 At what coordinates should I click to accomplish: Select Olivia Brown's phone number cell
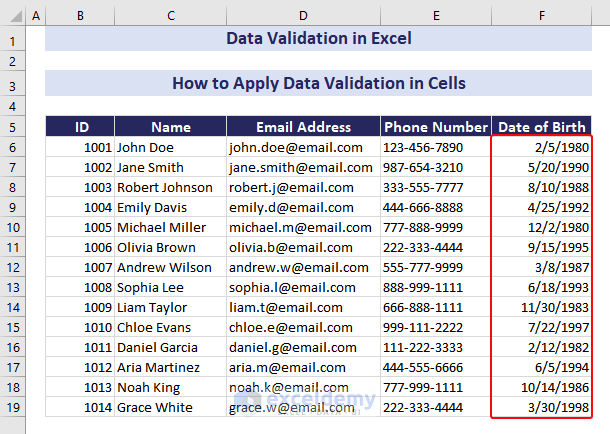[435, 247]
